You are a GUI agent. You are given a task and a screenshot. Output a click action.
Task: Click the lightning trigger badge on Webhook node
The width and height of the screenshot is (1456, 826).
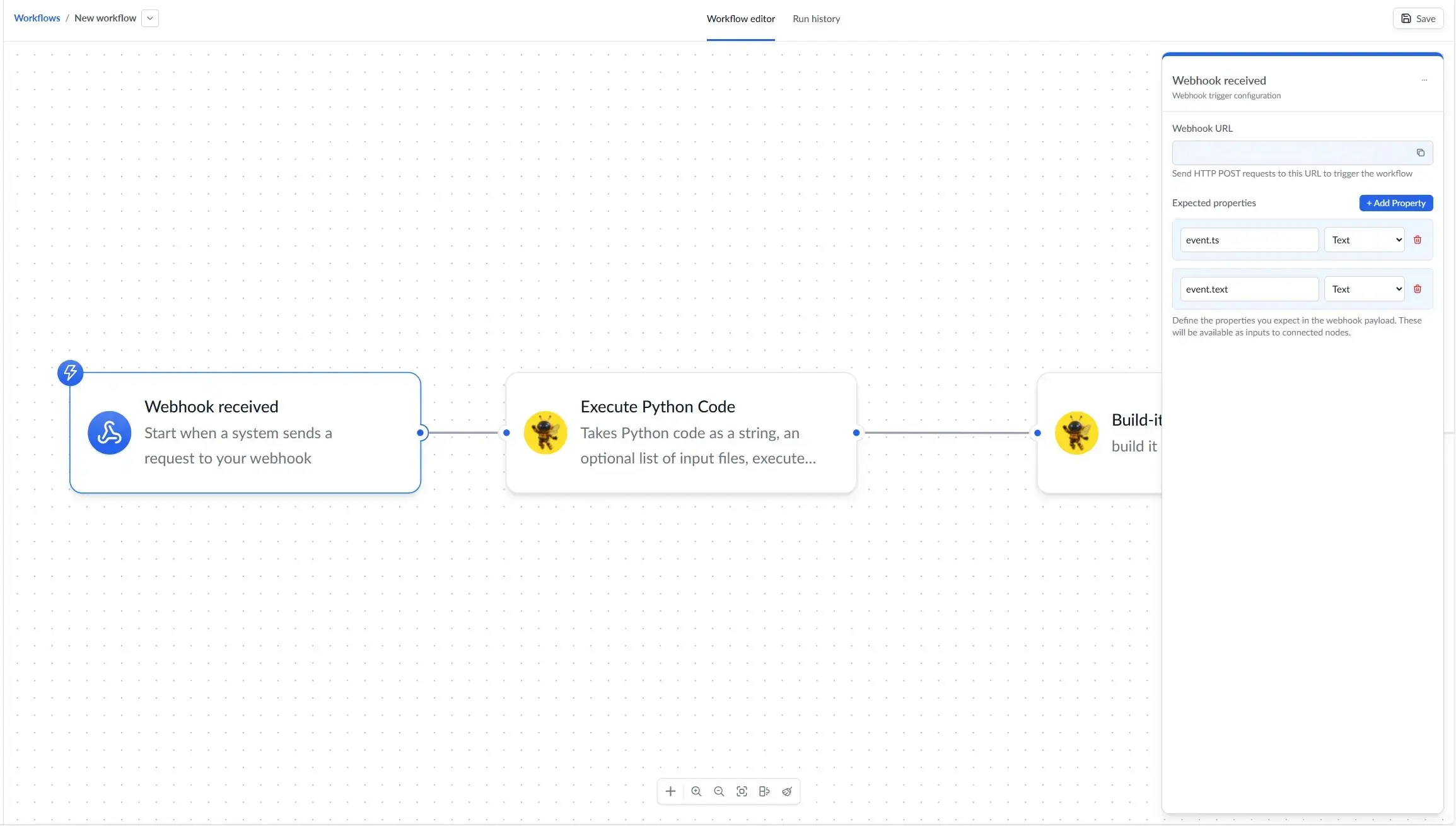(70, 372)
